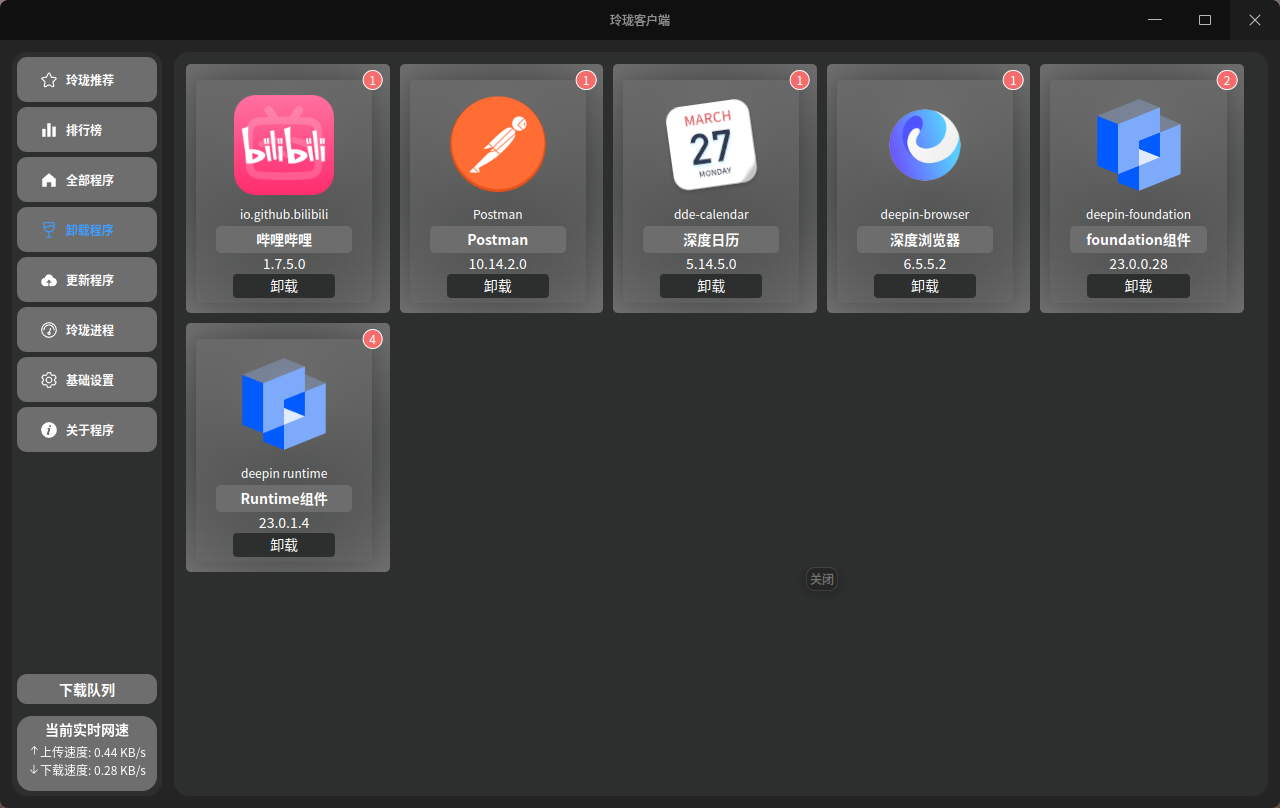This screenshot has width=1280, height=808.
Task: Click the foundation组件 name label
Action: pos(1139,240)
